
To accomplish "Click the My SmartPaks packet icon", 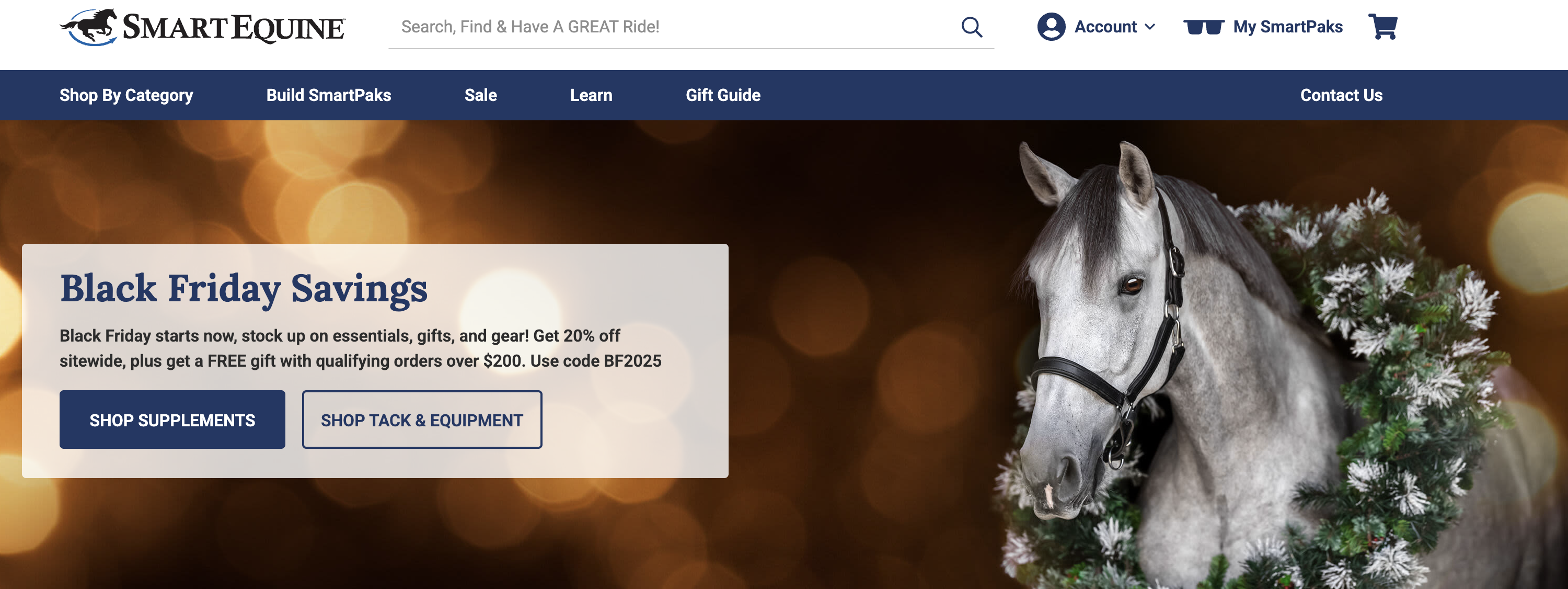I will point(1203,27).
